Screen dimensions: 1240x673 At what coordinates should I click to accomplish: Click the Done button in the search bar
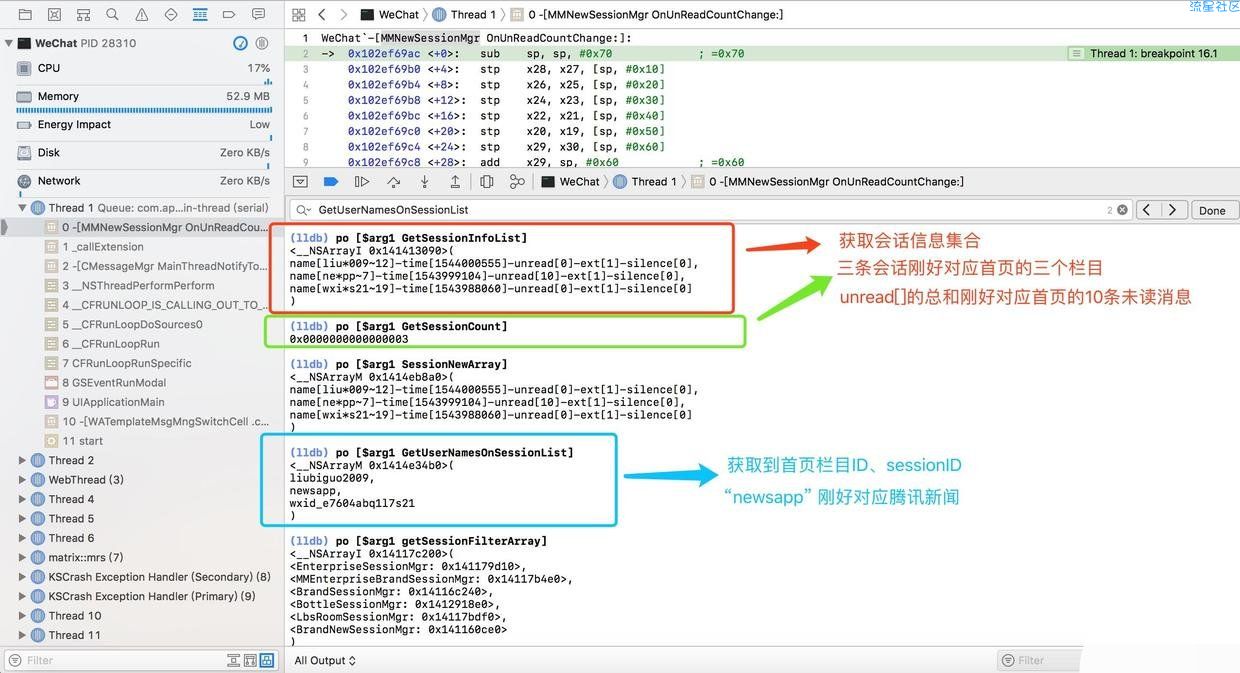(x=1212, y=210)
